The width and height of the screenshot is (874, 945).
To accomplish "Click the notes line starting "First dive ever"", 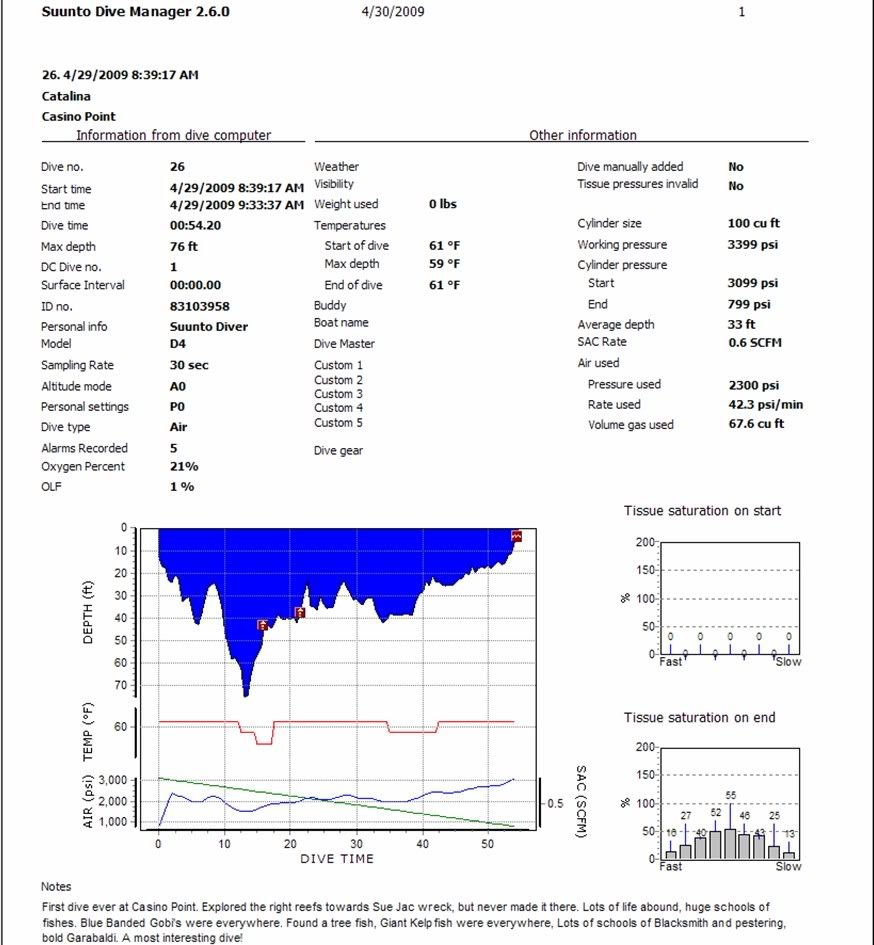I will tap(406, 907).
